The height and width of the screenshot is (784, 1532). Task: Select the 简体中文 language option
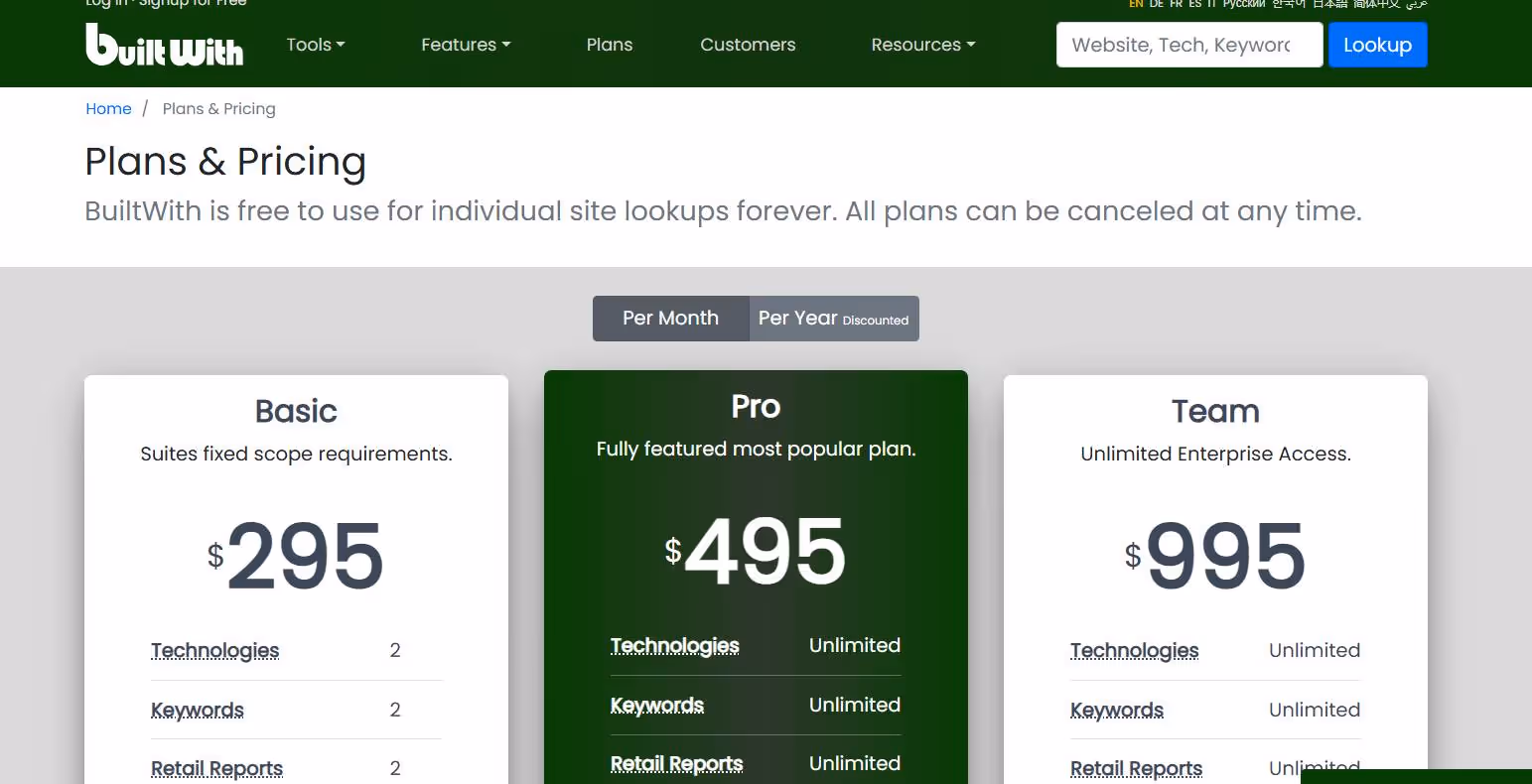(x=1374, y=4)
